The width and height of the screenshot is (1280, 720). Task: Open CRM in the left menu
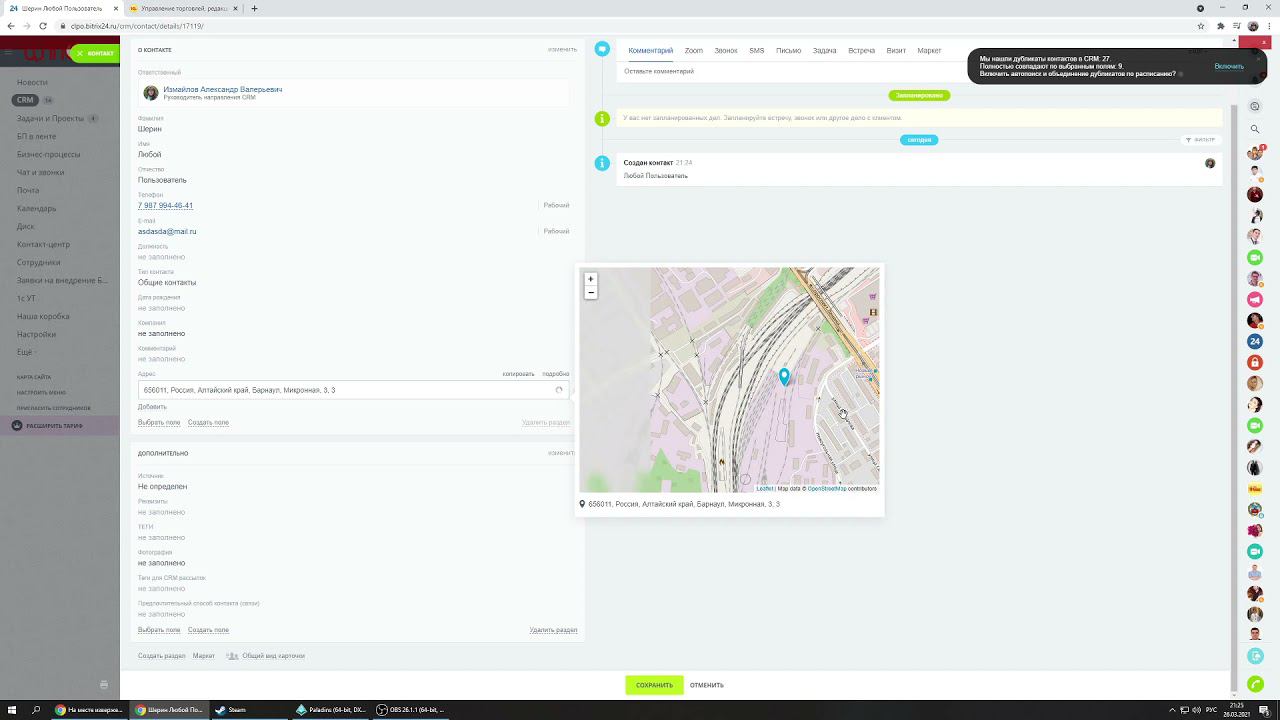pyautogui.click(x=25, y=100)
